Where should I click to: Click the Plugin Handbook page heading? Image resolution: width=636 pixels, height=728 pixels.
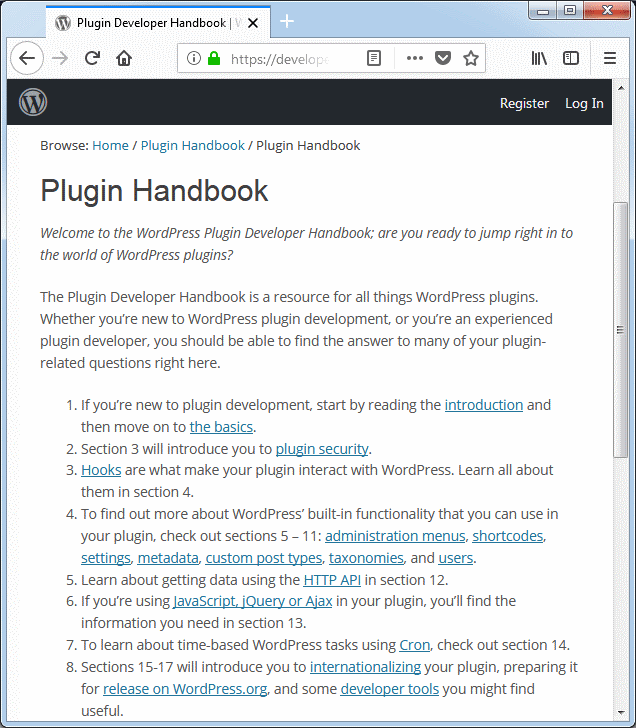tap(154, 191)
